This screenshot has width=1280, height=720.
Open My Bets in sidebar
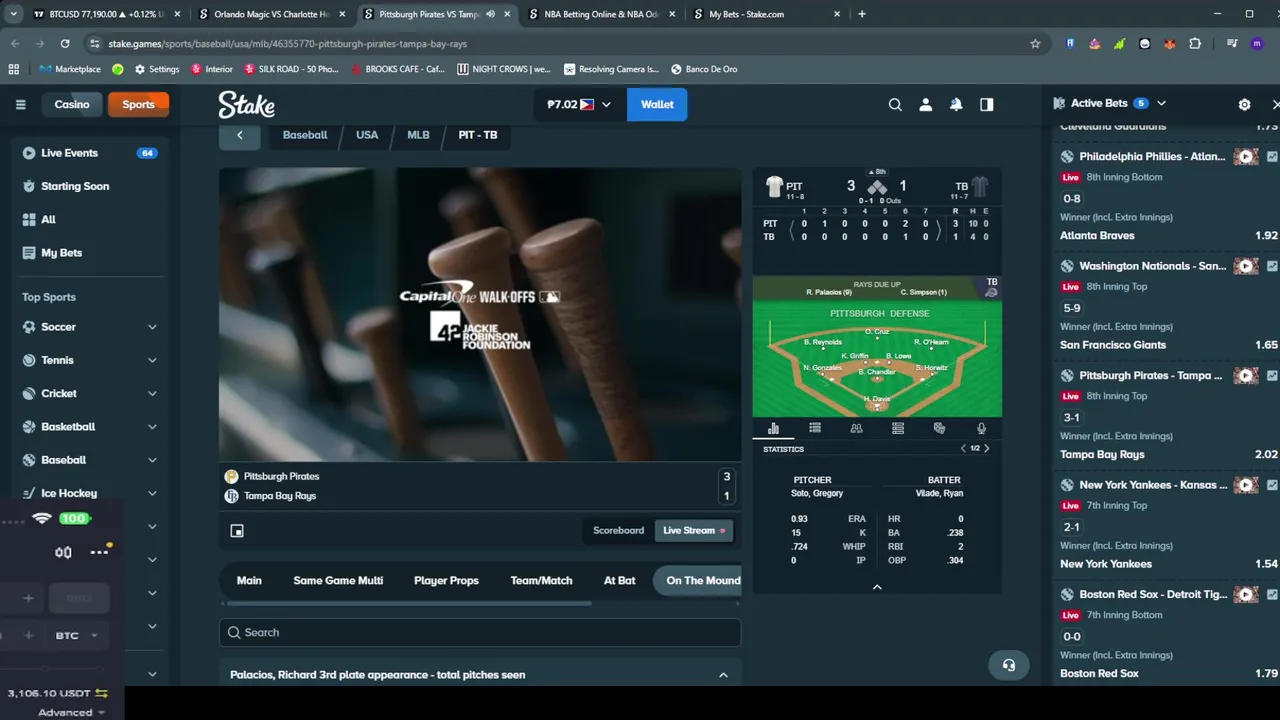pyautogui.click(x=90, y=253)
